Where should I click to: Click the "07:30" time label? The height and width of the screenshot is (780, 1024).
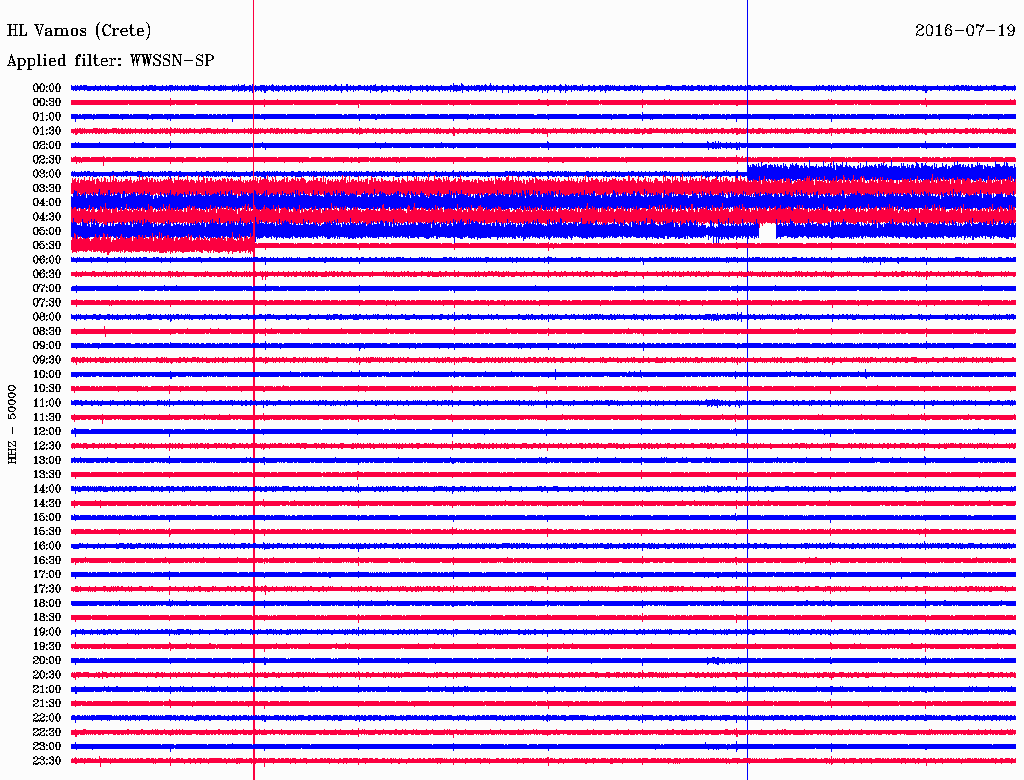coord(47,303)
